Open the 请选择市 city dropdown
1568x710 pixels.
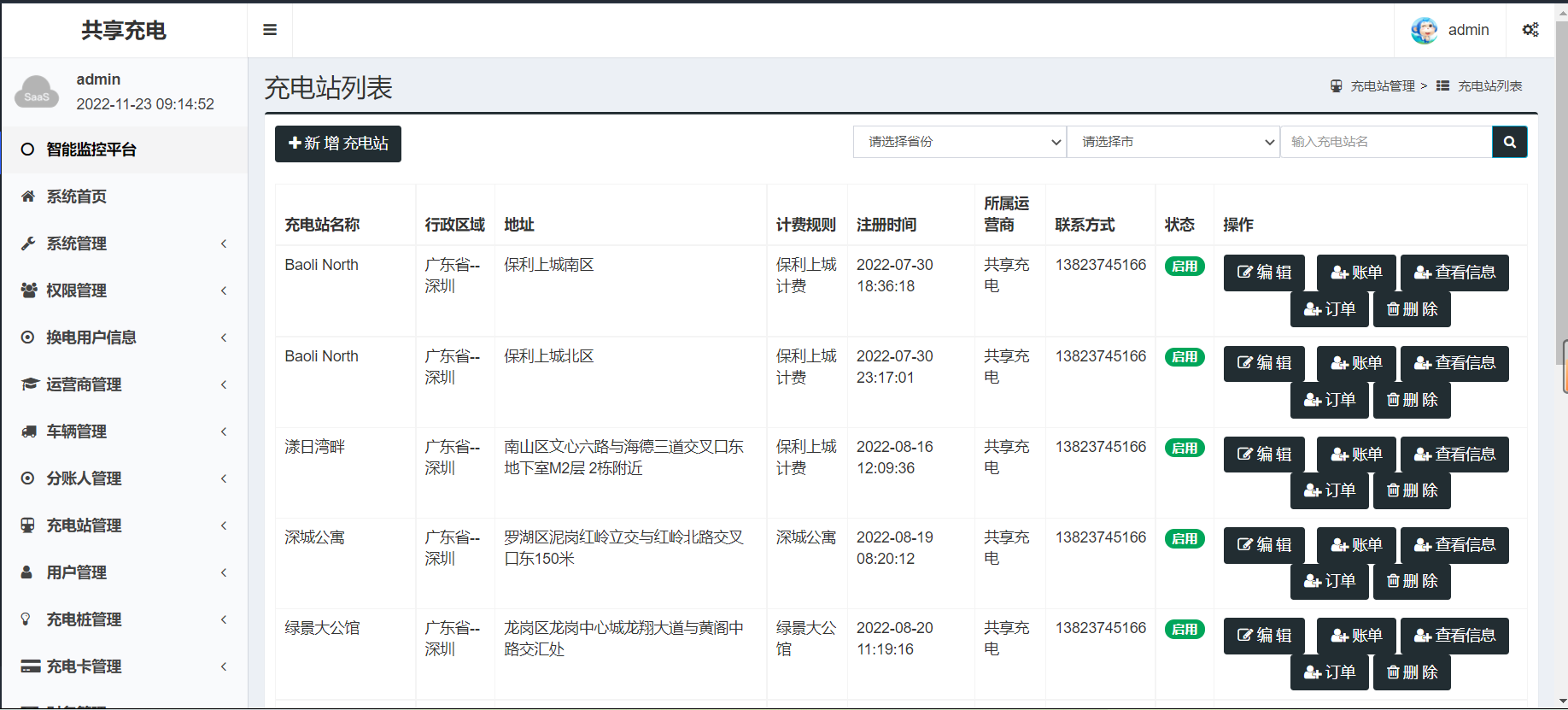coord(1173,142)
